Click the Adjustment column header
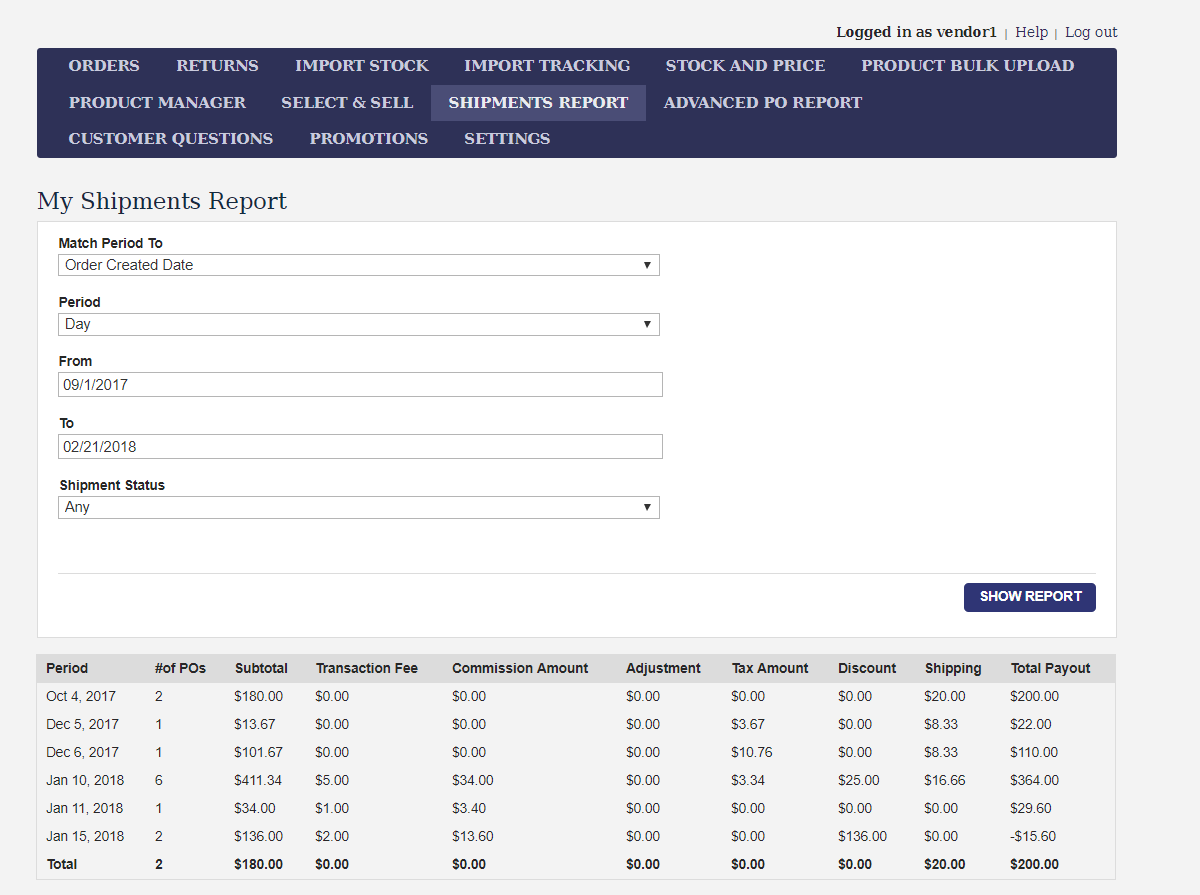The width and height of the screenshot is (1200, 895). (663, 668)
